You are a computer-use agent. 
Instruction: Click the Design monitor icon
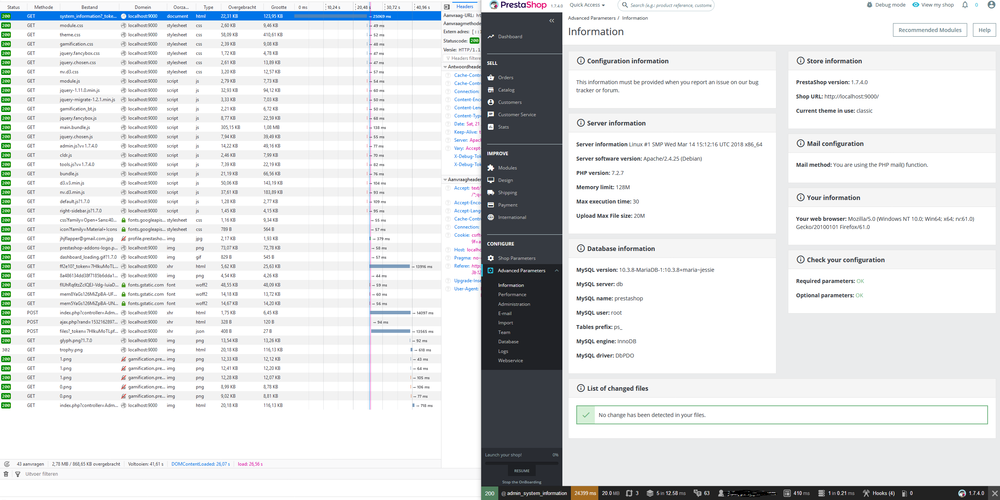click(490, 180)
